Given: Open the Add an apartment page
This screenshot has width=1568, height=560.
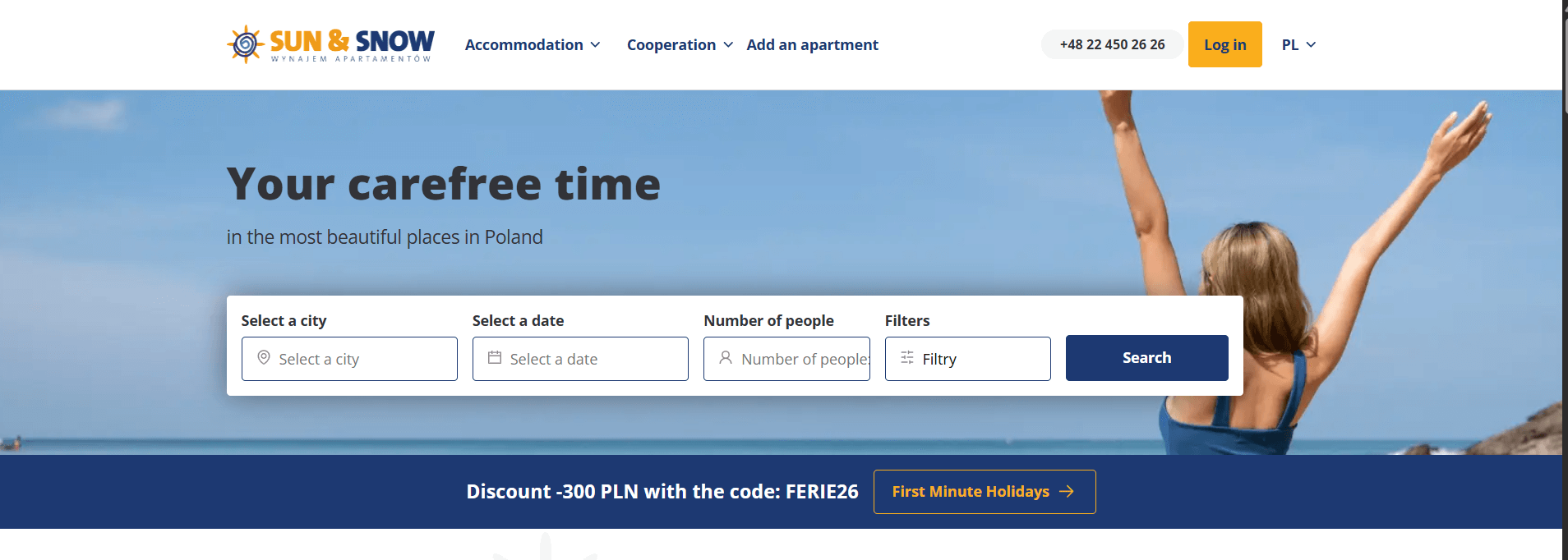Looking at the screenshot, I should [812, 44].
